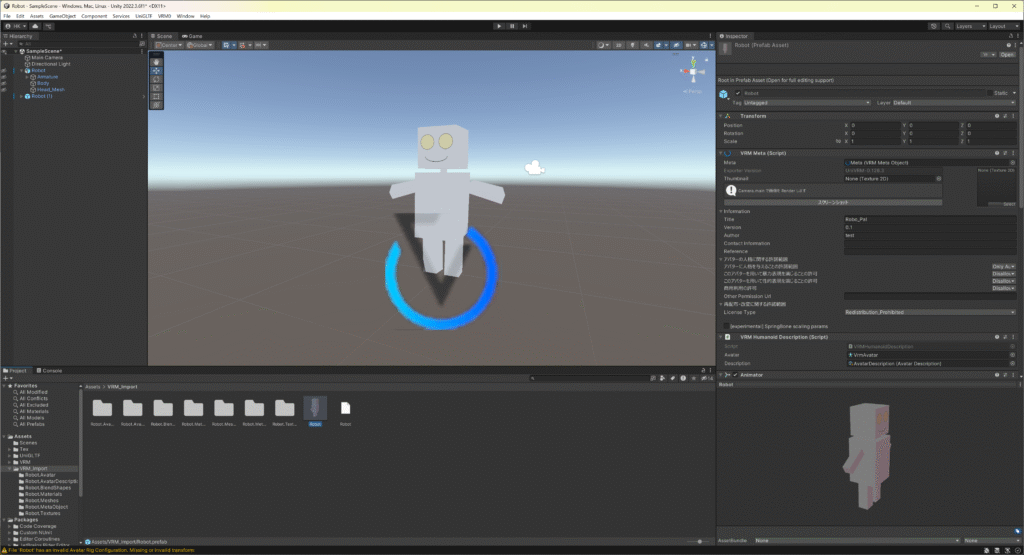Open the UniGLTF menu
Image resolution: width=1024 pixels, height=555 pixels.
coord(144,16)
